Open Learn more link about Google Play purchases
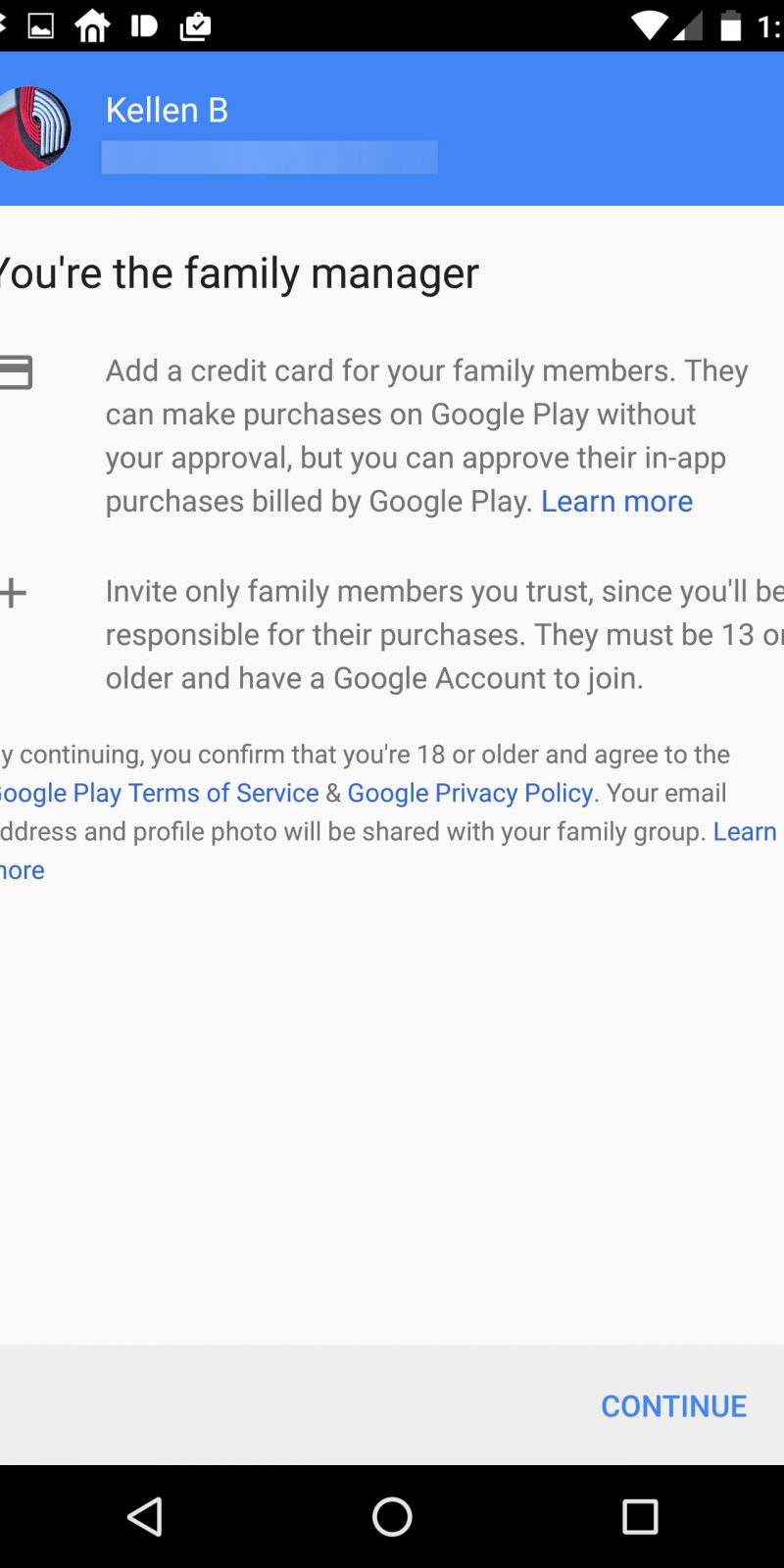 pos(616,502)
